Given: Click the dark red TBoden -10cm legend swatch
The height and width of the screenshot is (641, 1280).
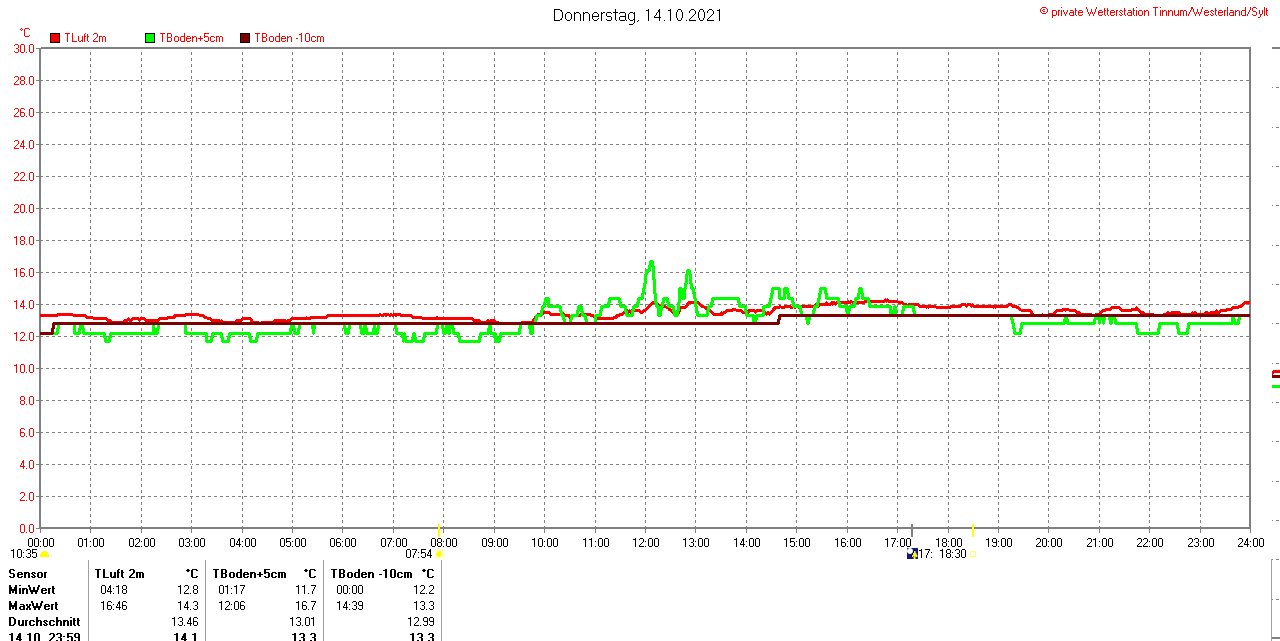Looking at the screenshot, I should tap(245, 38).
